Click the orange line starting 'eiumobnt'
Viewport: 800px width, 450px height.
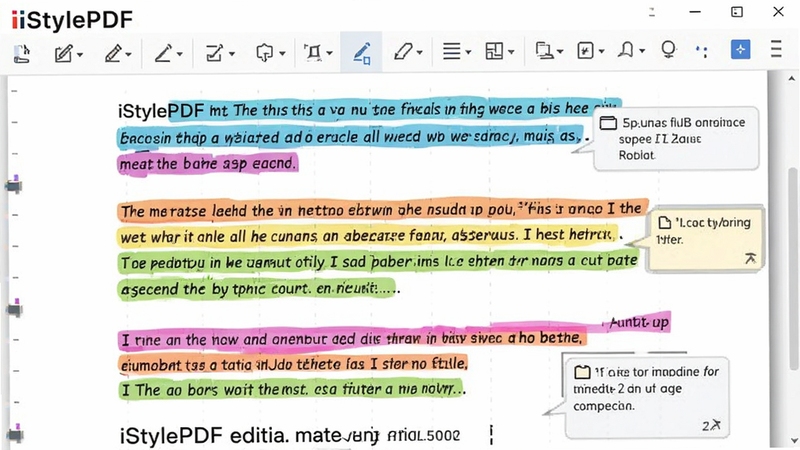(293, 364)
